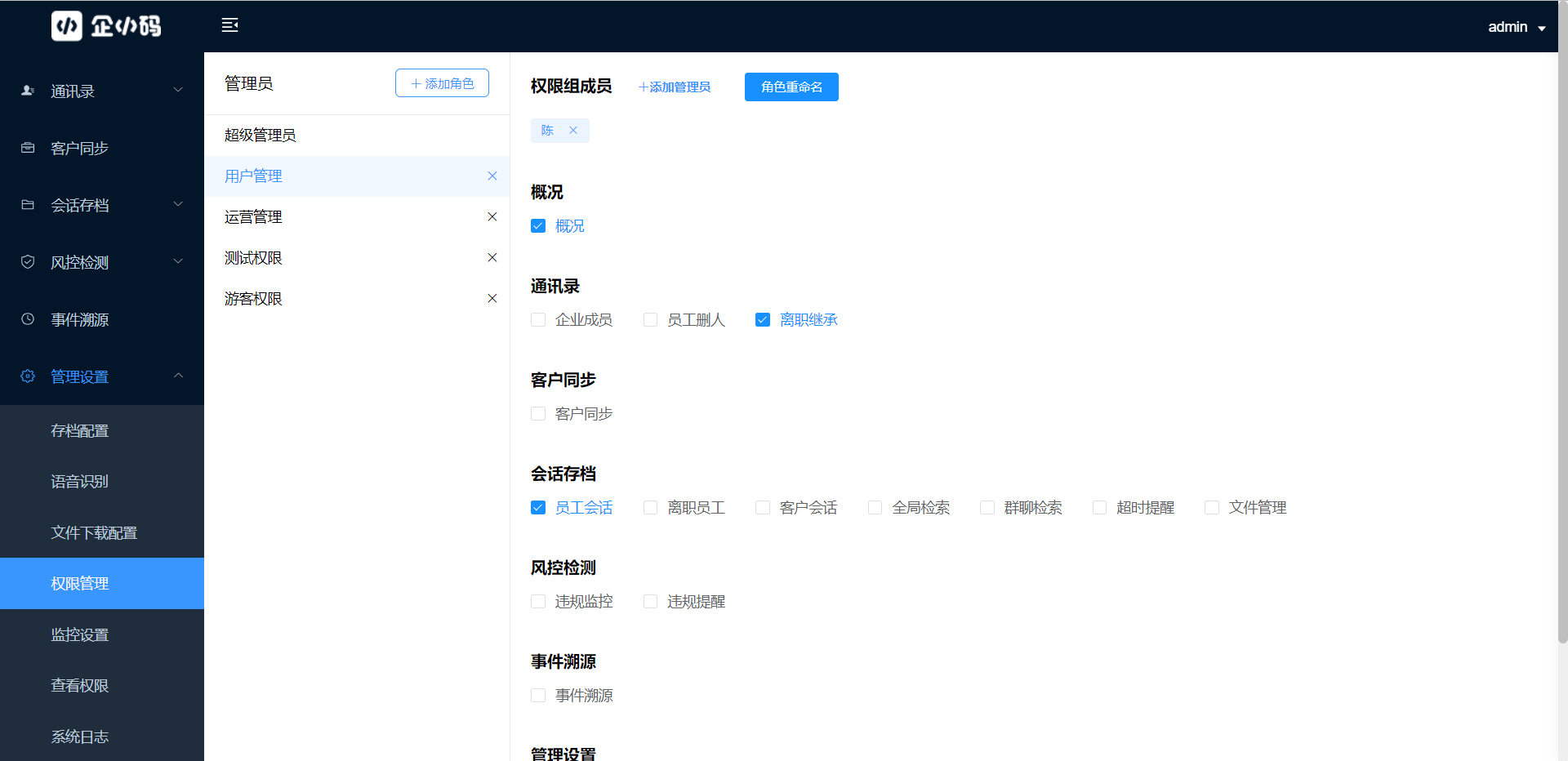Check the 客户同步 permission box
The image size is (1568, 761).
(538, 414)
